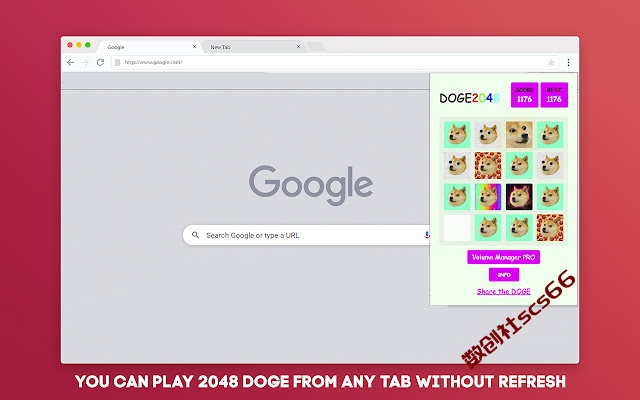
Task: Switch to the Google tab
Action: 149,47
